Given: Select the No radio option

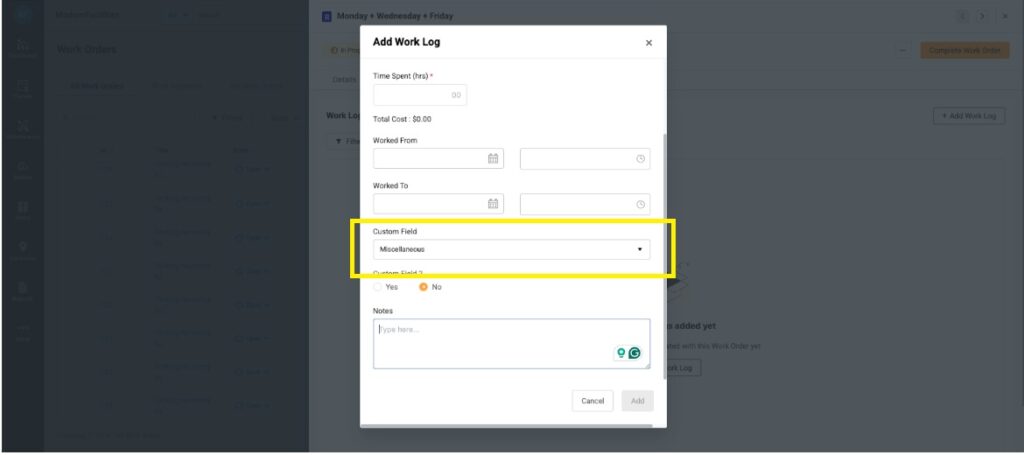Looking at the screenshot, I should pos(423,287).
